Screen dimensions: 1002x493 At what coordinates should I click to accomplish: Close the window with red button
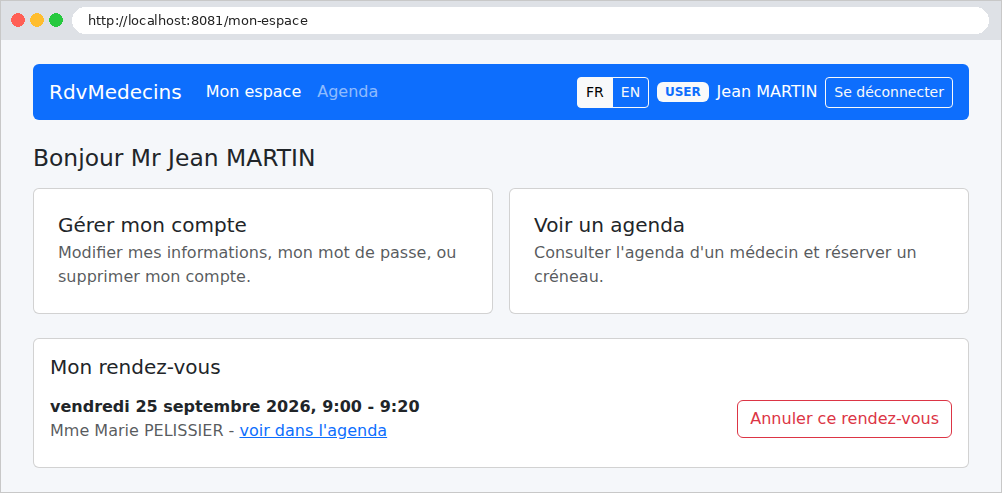coord(18,20)
